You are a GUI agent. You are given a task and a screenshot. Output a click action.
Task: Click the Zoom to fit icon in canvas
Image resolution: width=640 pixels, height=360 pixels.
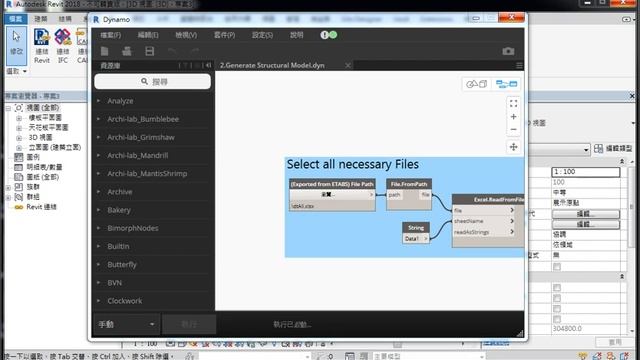coord(513,104)
